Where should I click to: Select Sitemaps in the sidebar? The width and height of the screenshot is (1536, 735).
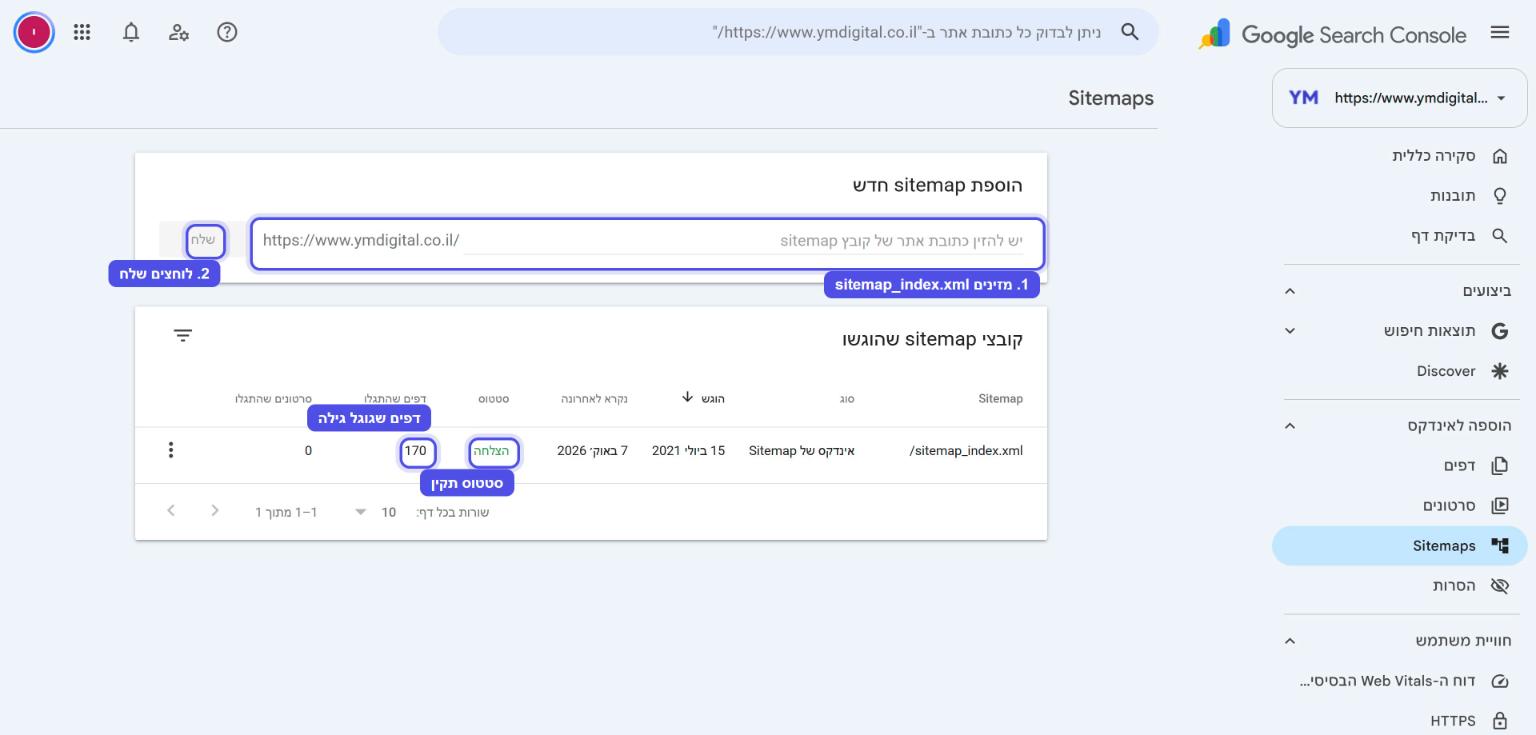pos(1399,546)
